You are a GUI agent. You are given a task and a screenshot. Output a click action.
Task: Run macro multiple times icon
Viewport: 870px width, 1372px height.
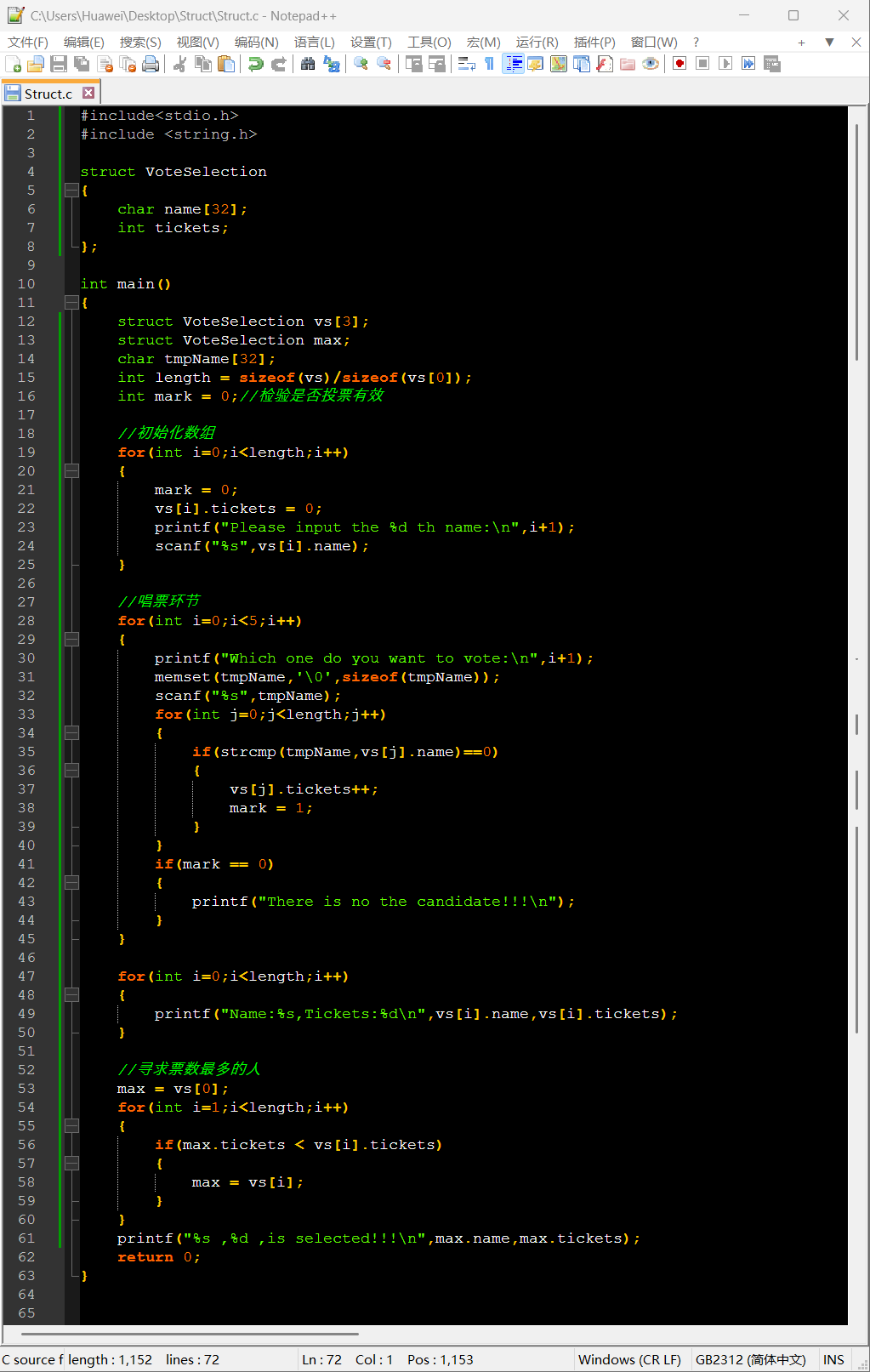pyautogui.click(x=748, y=64)
